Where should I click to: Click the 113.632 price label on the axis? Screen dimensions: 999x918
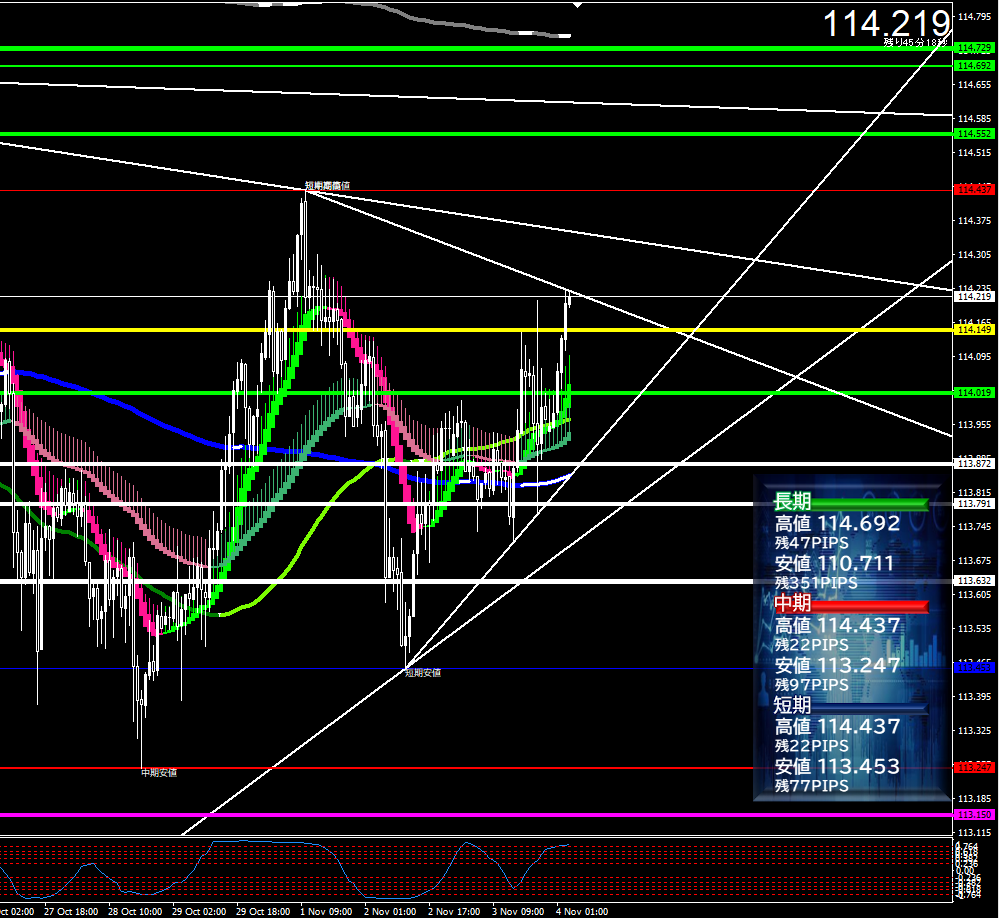[974, 581]
